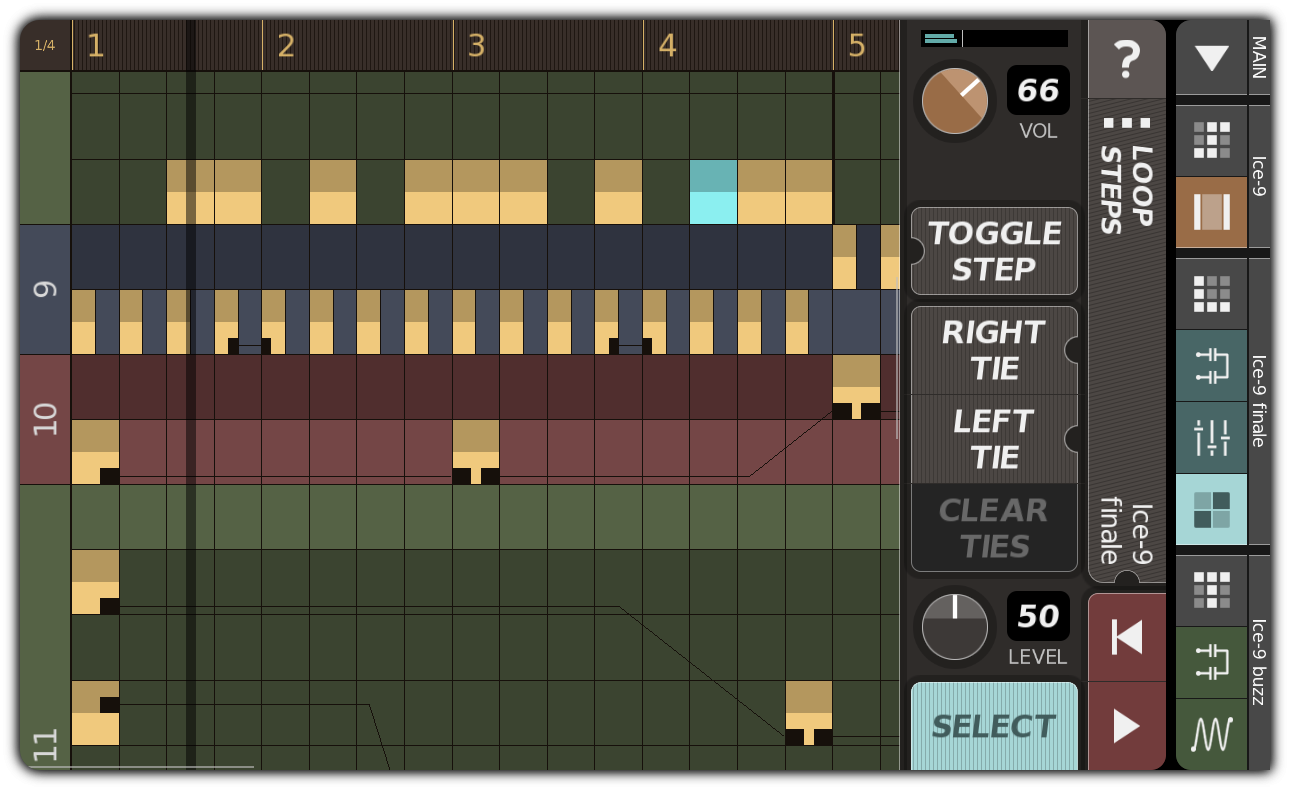Click the teal pads icon under Ice-9 finale

tap(1211, 510)
